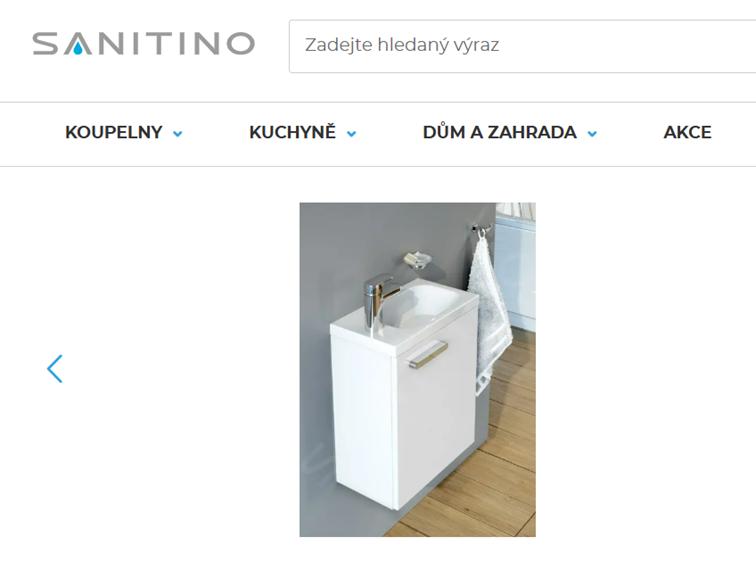Expand the Dům a zahrada chevron

(592, 134)
